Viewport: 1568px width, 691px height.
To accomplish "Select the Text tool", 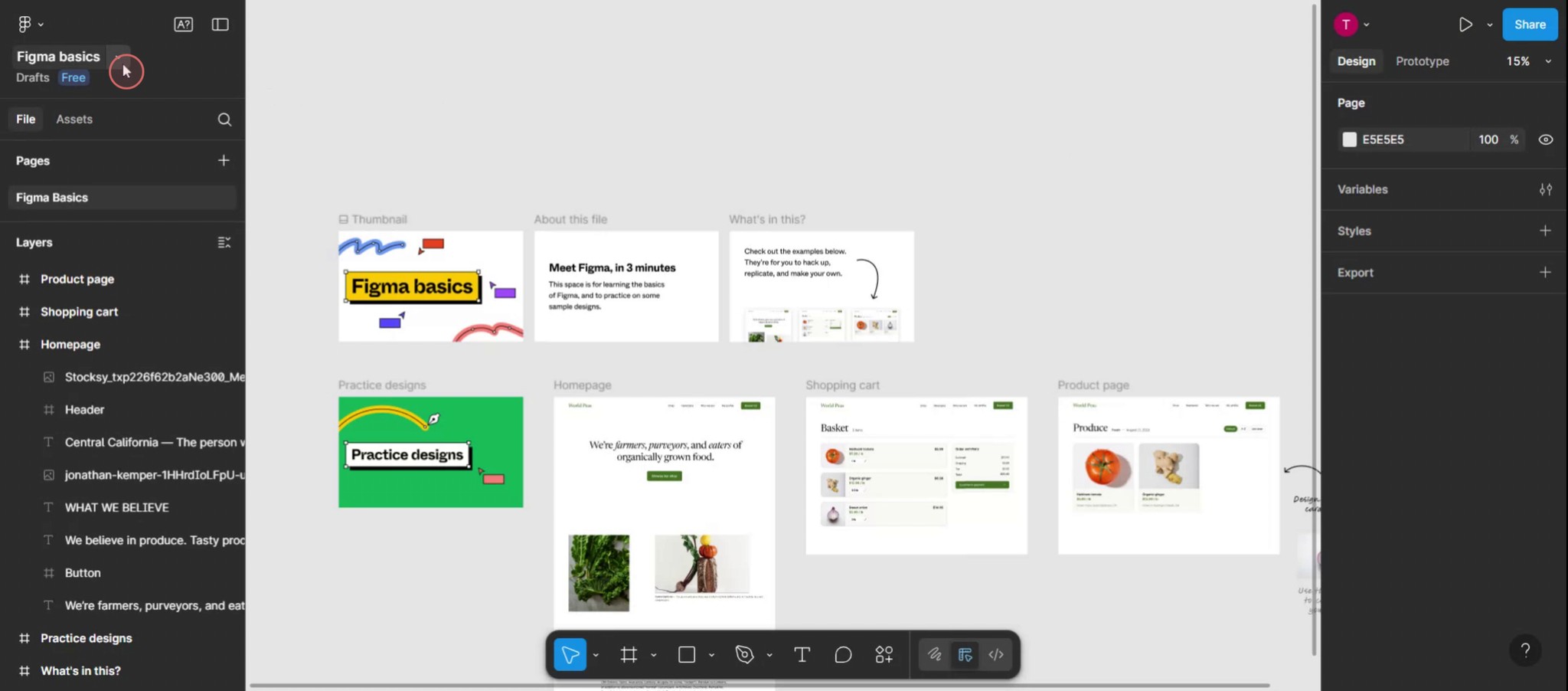I will 801,654.
